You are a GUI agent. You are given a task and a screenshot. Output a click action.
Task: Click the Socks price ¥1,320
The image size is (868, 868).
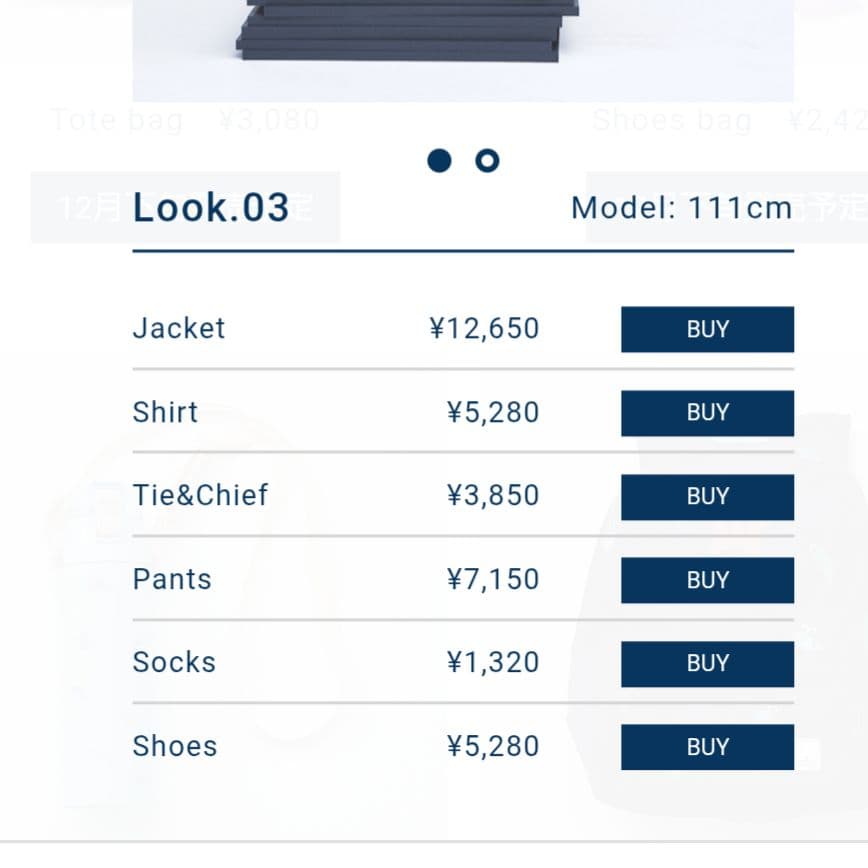click(x=492, y=662)
